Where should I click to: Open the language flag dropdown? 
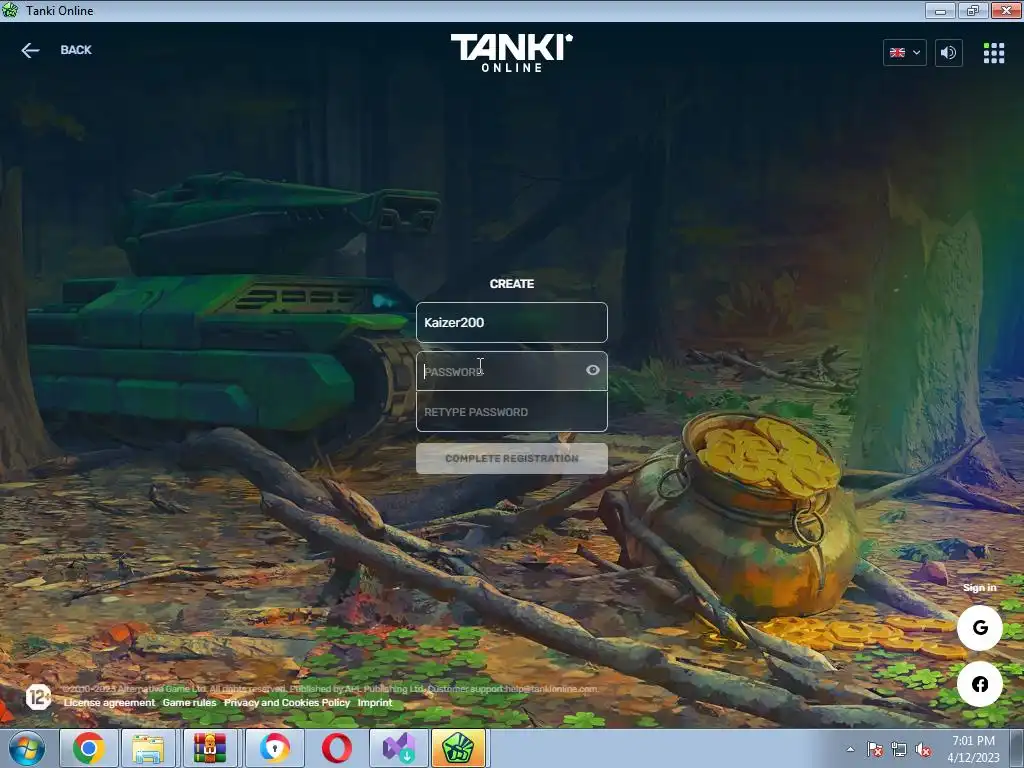point(904,52)
